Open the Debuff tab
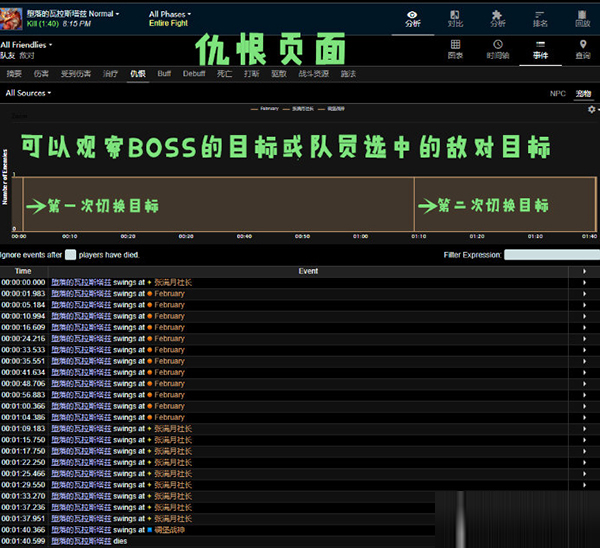The width and height of the screenshot is (600, 548). (193, 74)
